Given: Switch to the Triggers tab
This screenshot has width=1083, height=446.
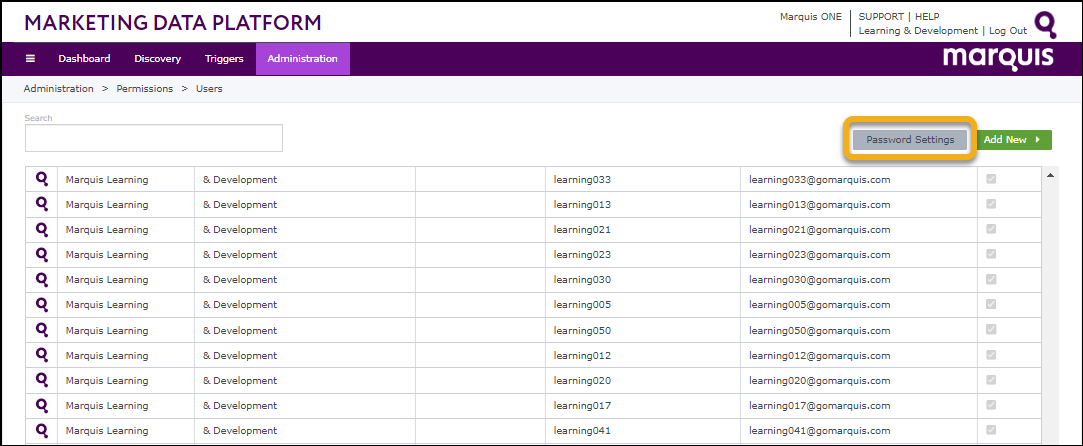Looking at the screenshot, I should [224, 59].
